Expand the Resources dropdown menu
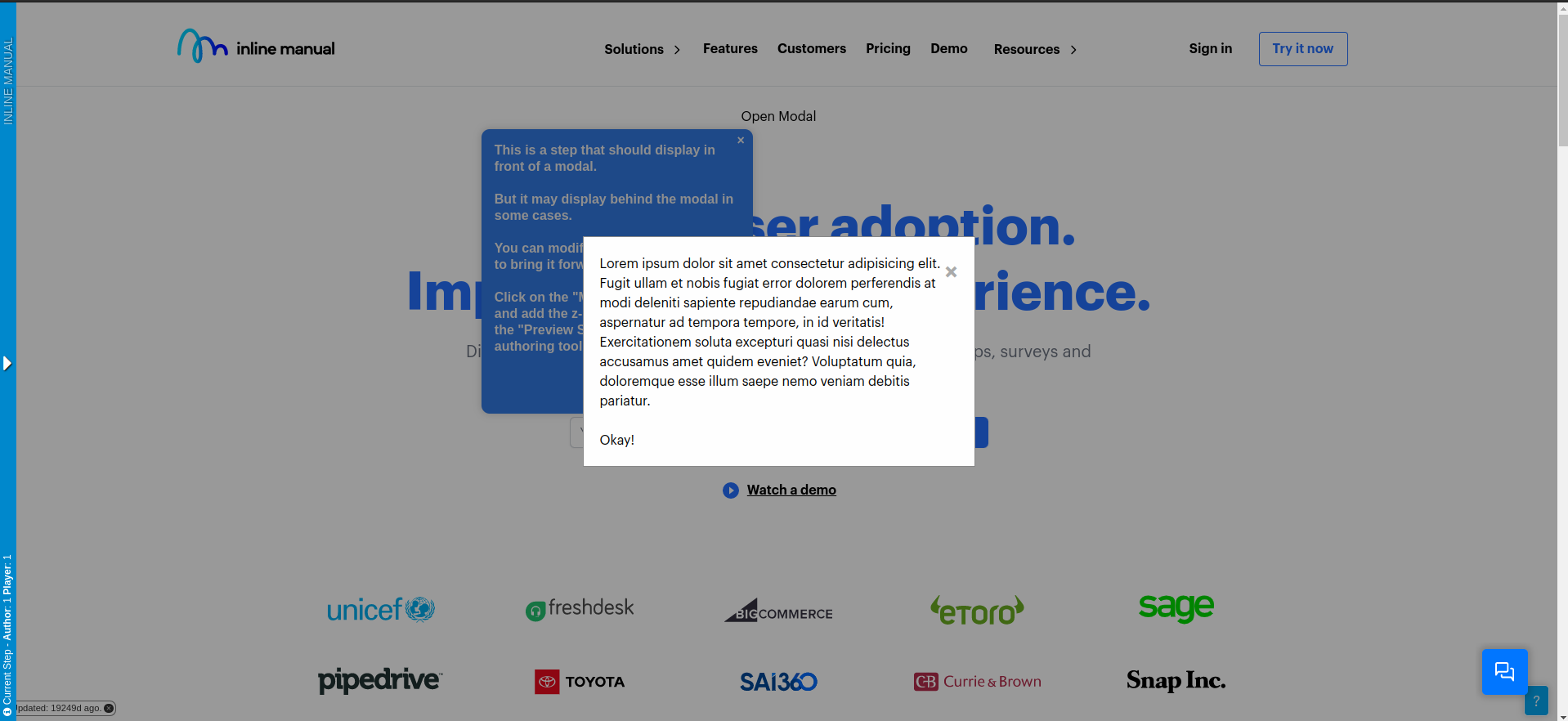The image size is (1568, 721). pos(1035,49)
